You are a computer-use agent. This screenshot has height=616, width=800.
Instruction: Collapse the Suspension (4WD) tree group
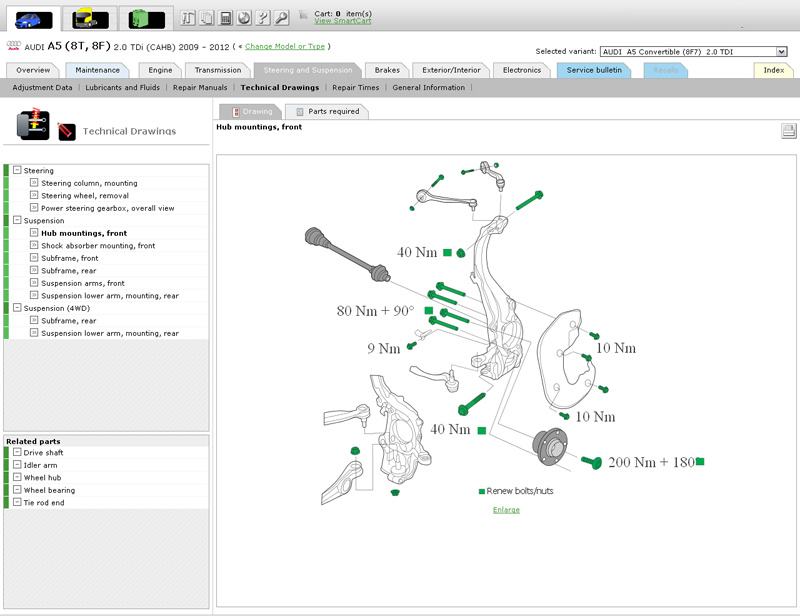(x=17, y=308)
